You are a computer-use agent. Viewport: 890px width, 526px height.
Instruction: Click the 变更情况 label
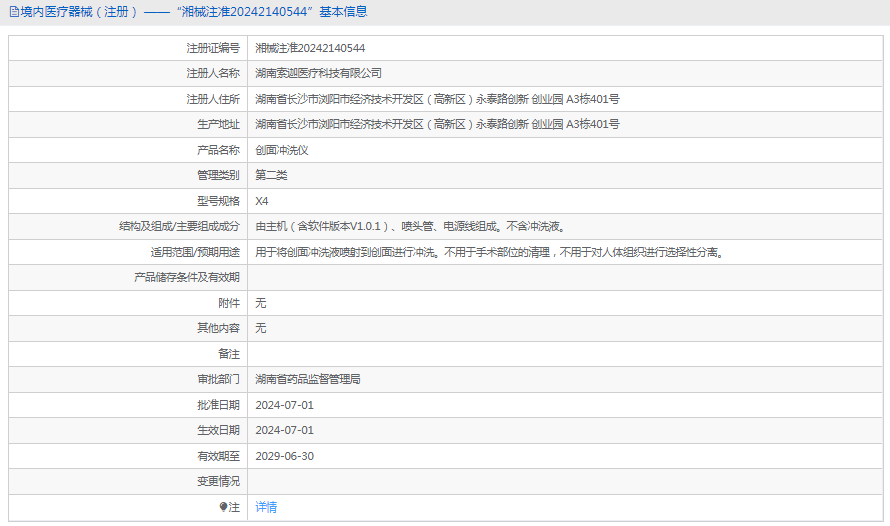coord(218,481)
